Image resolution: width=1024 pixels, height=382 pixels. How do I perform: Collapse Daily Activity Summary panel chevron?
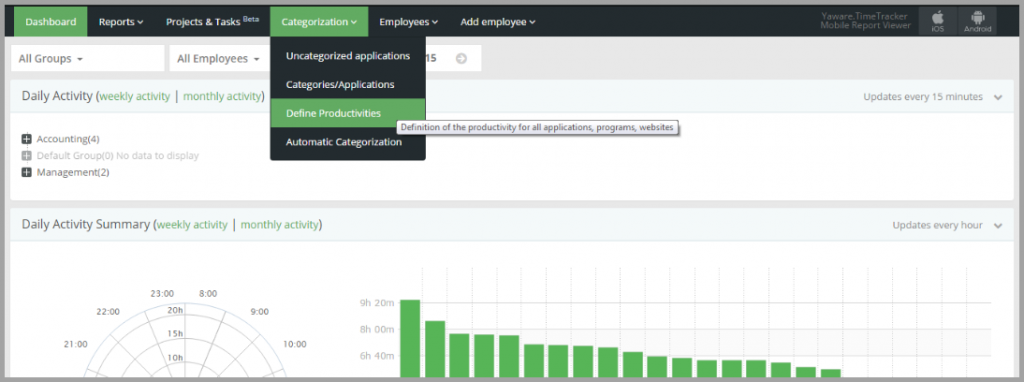[x=998, y=225]
